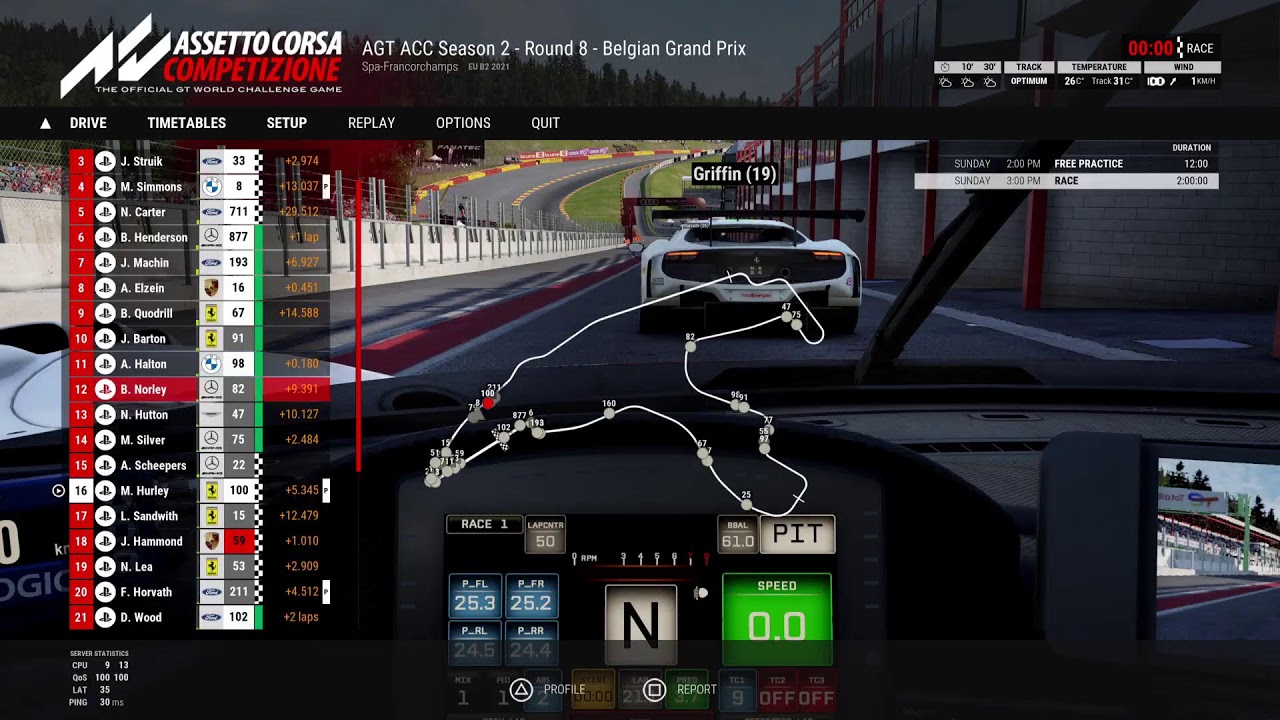Click the red 00:00 race timer
This screenshot has width=1280, height=720.
tap(1150, 48)
